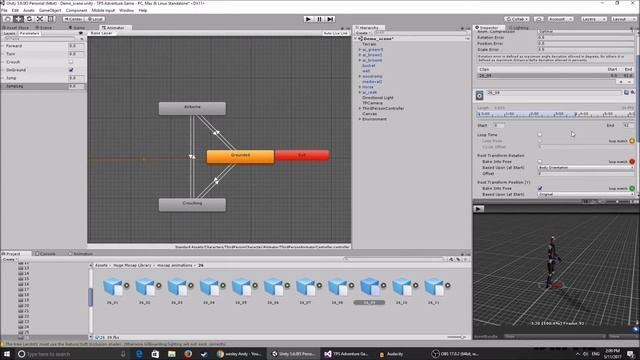This screenshot has height=360, width=640.
Task: Open the File menu
Action: (x=4, y=10)
